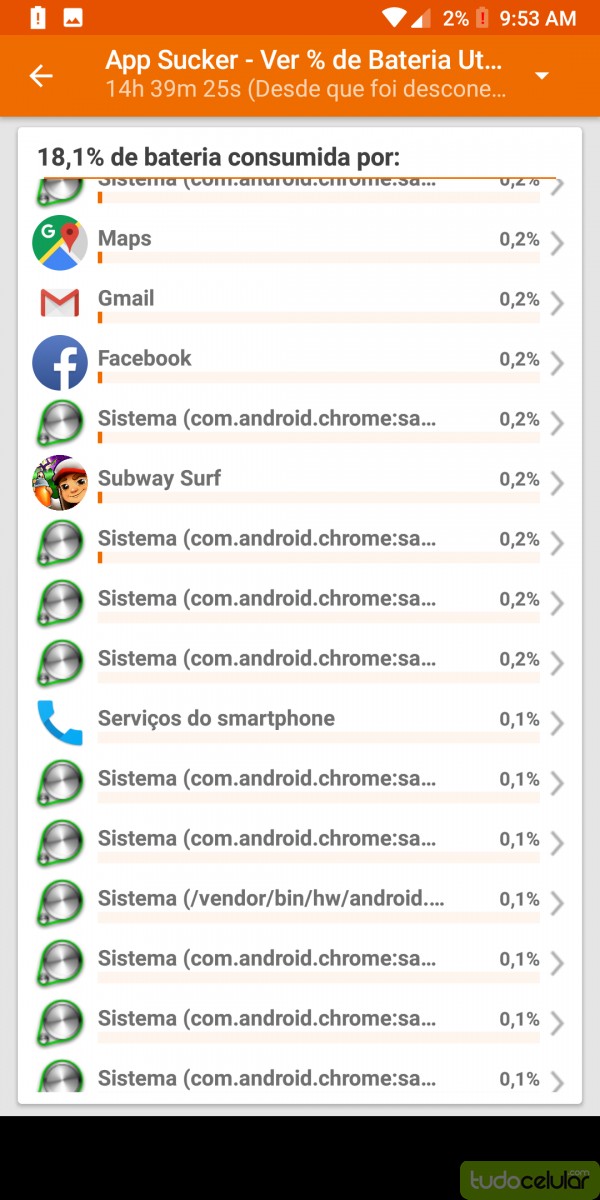Open Serviços do smartphone details chevron
The image size is (600, 1200).
click(x=557, y=723)
